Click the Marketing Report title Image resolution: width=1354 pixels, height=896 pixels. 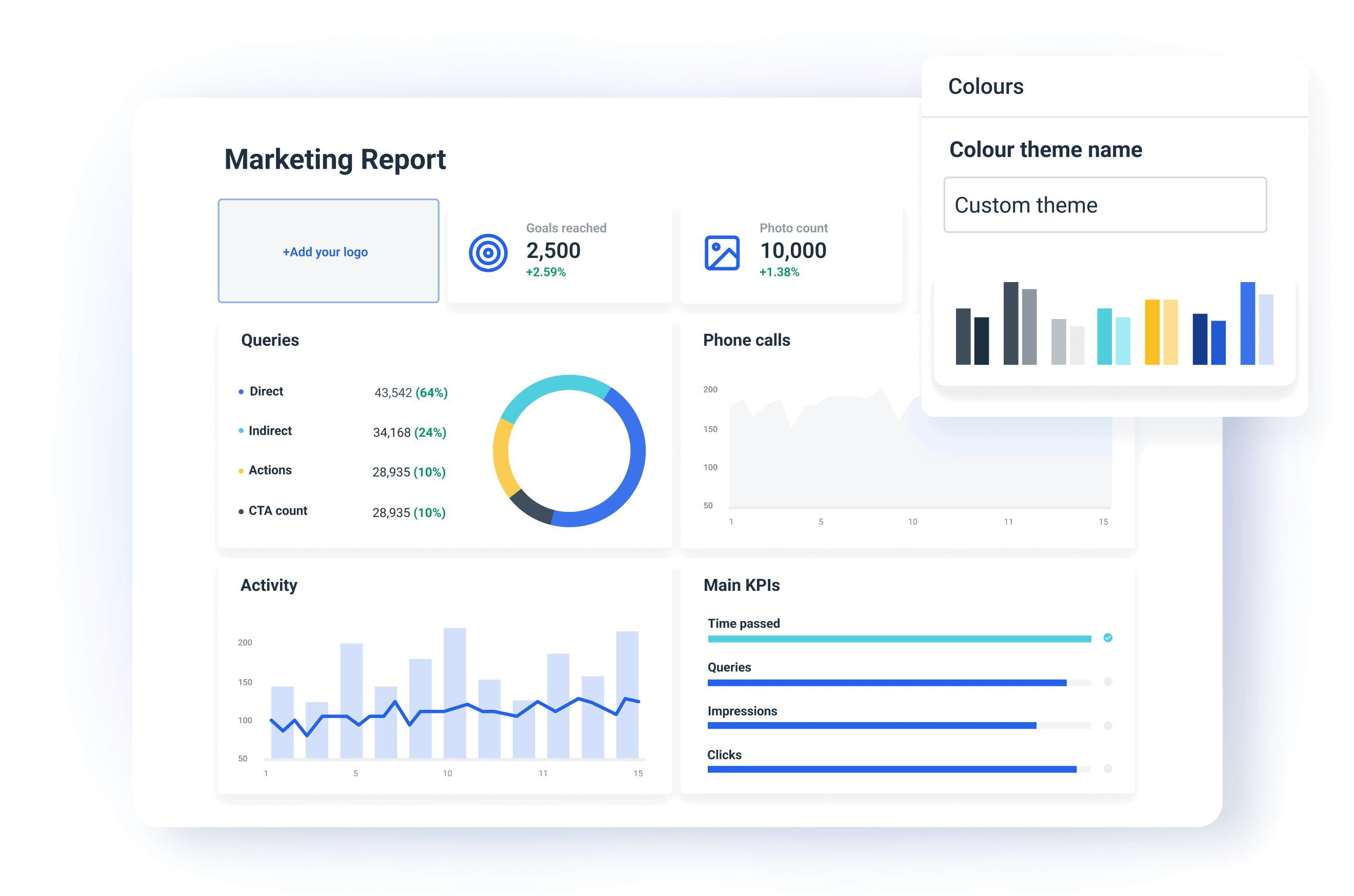pyautogui.click(x=335, y=160)
